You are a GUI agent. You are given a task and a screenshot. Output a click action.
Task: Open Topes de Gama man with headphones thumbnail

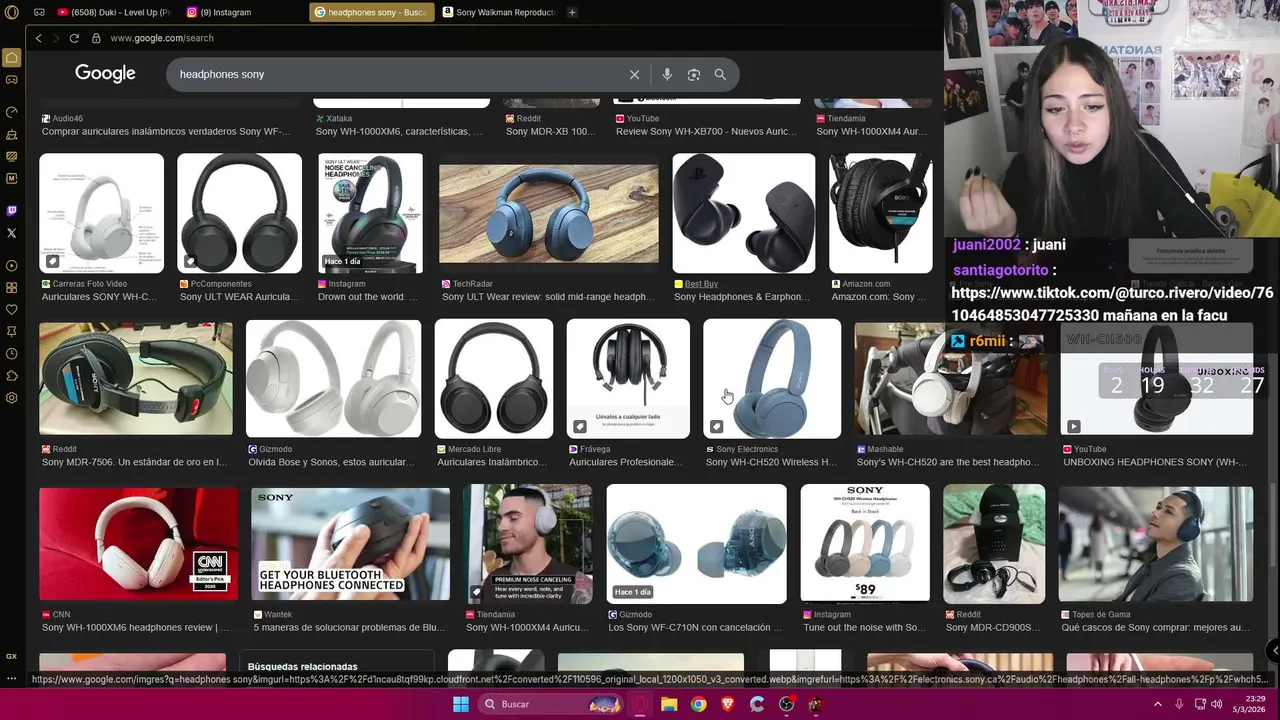(1155, 544)
